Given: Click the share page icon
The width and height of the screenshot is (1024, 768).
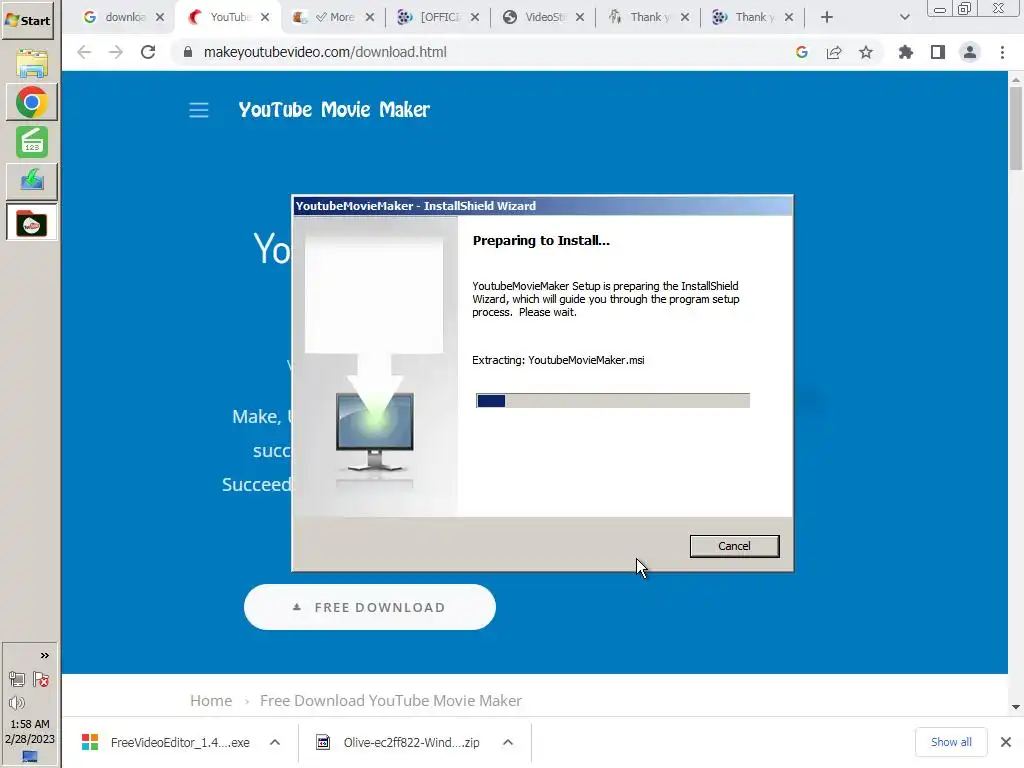Looking at the screenshot, I should (834, 52).
